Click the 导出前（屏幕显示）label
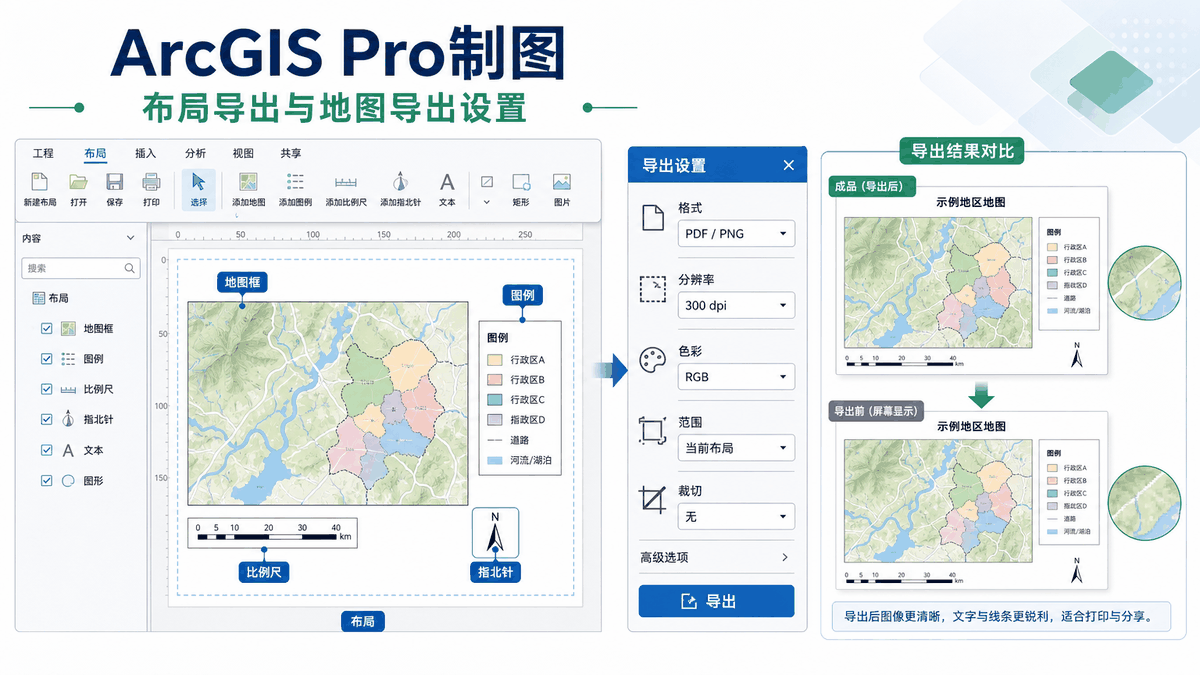The height and width of the screenshot is (675, 1200). pos(877,411)
